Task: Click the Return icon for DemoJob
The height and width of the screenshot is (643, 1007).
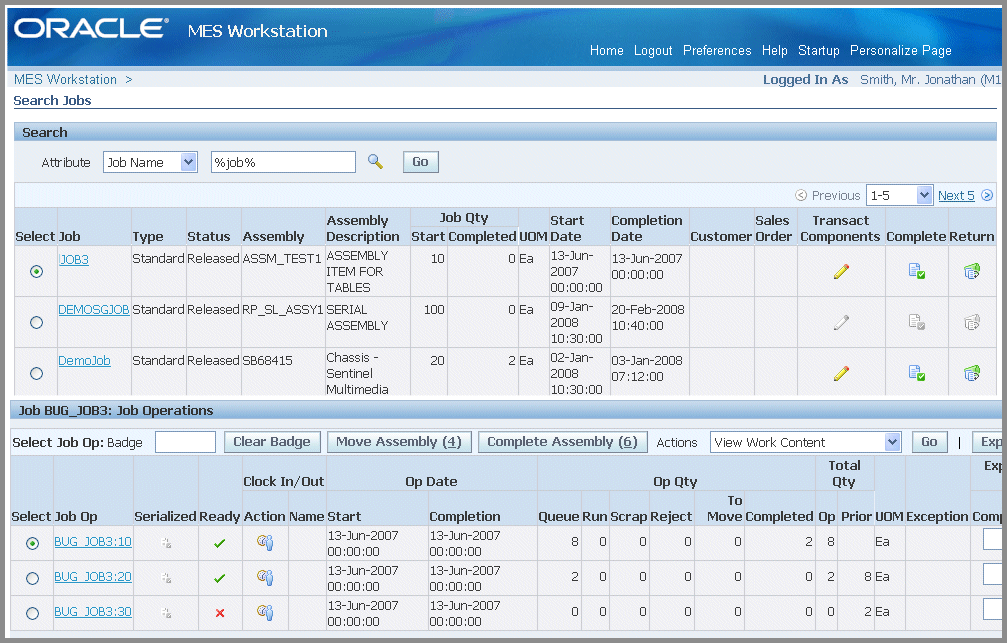Action: (972, 373)
